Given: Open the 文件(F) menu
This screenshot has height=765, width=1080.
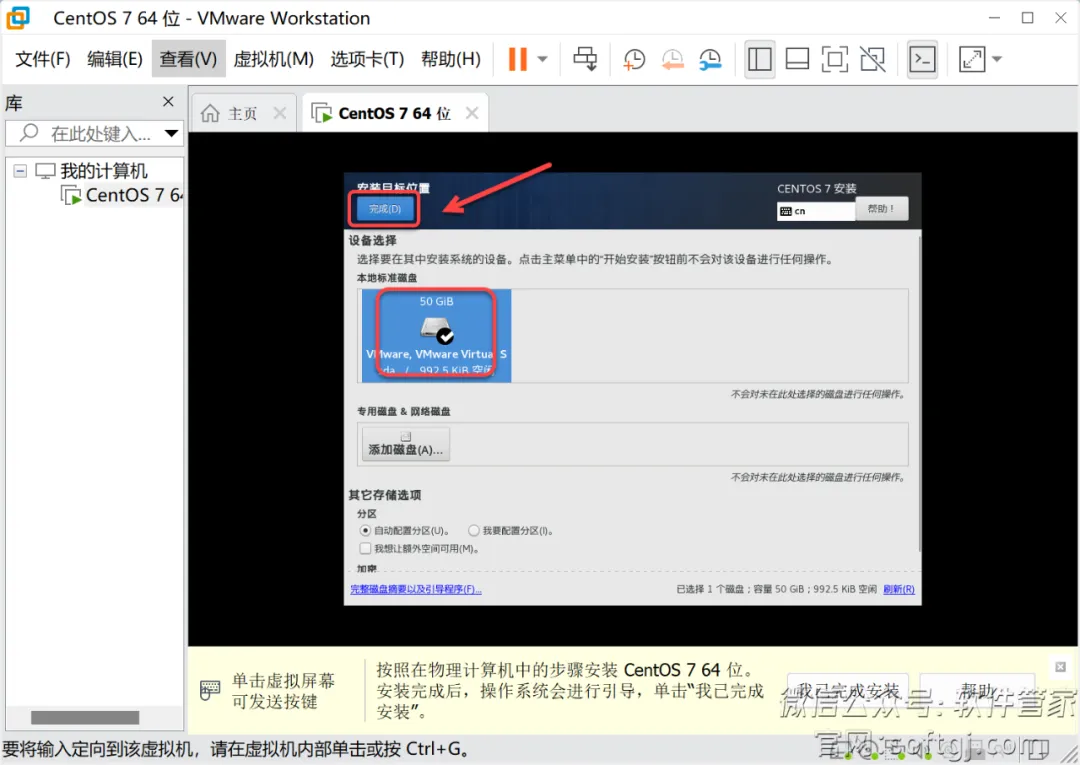Looking at the screenshot, I should tap(43, 59).
